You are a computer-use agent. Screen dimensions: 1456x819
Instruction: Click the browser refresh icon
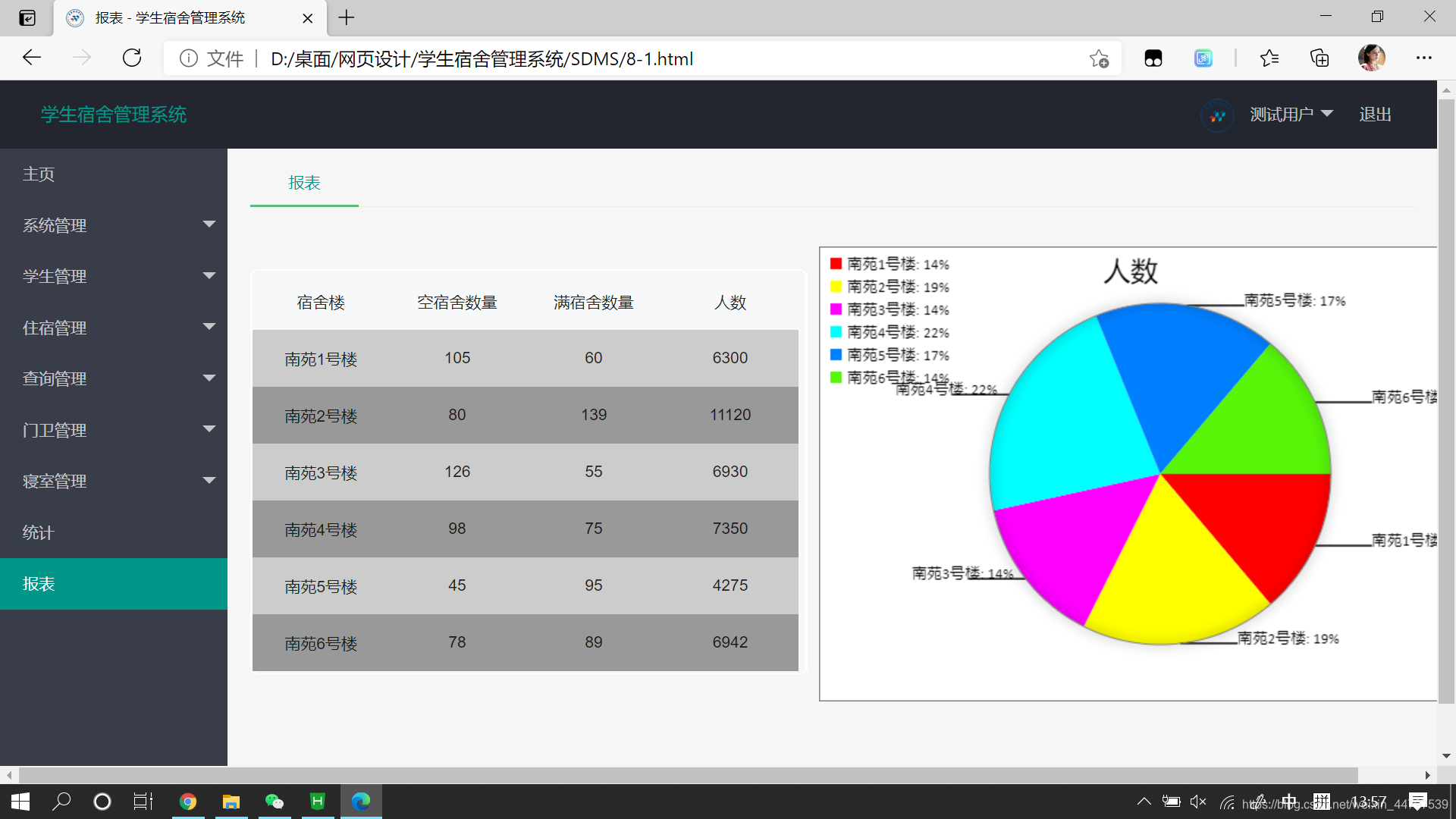pos(132,58)
